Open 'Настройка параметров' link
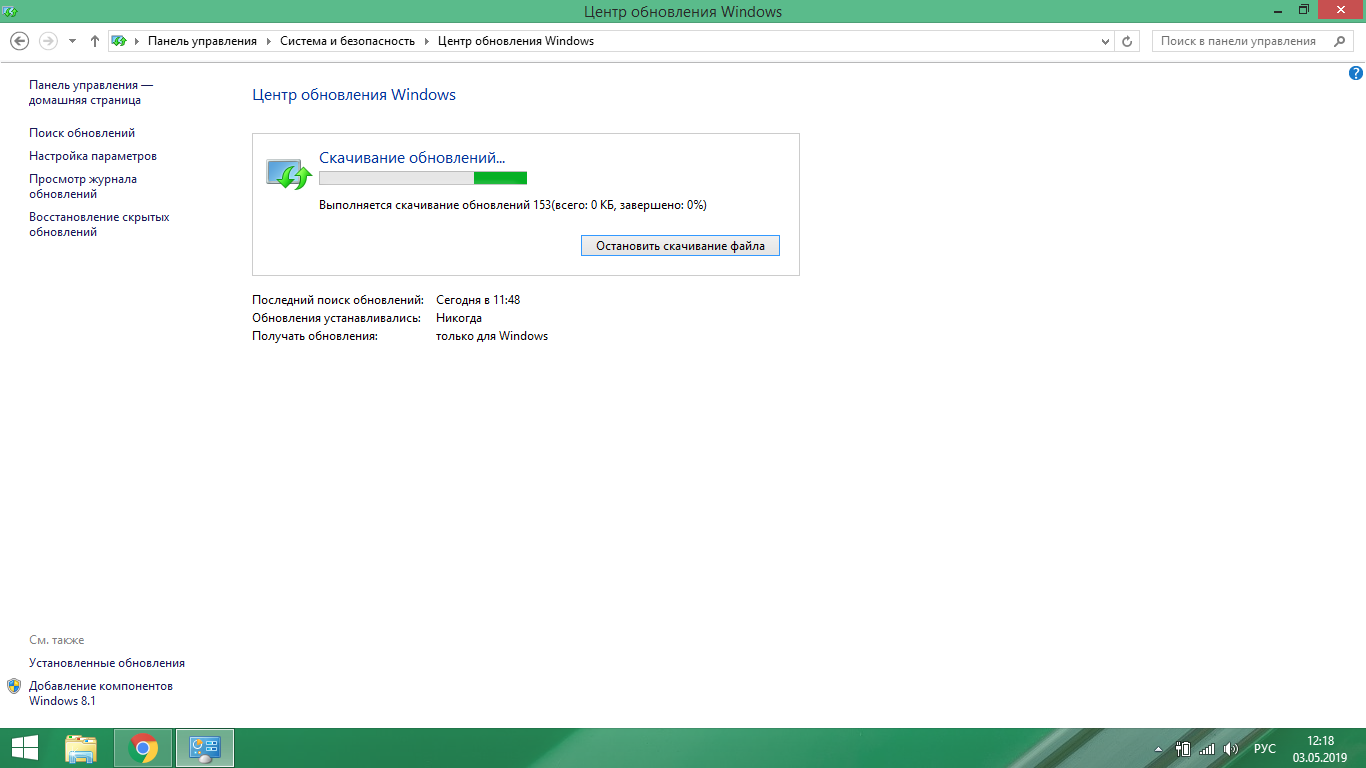Image resolution: width=1366 pixels, height=768 pixels. [93, 156]
